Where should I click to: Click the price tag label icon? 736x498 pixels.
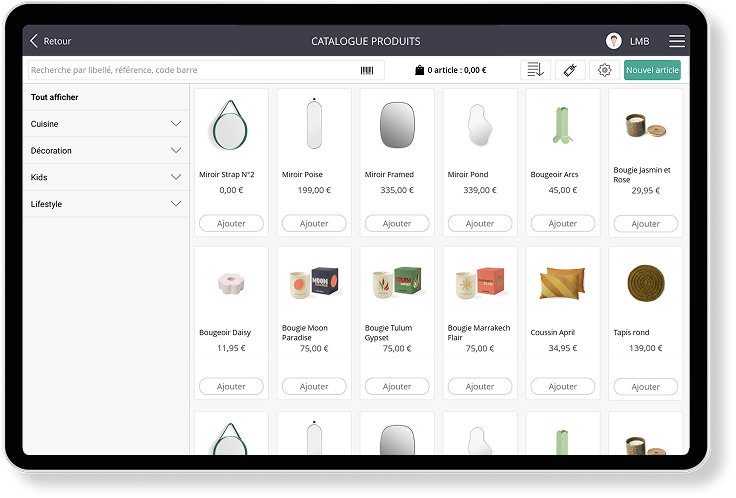point(570,70)
